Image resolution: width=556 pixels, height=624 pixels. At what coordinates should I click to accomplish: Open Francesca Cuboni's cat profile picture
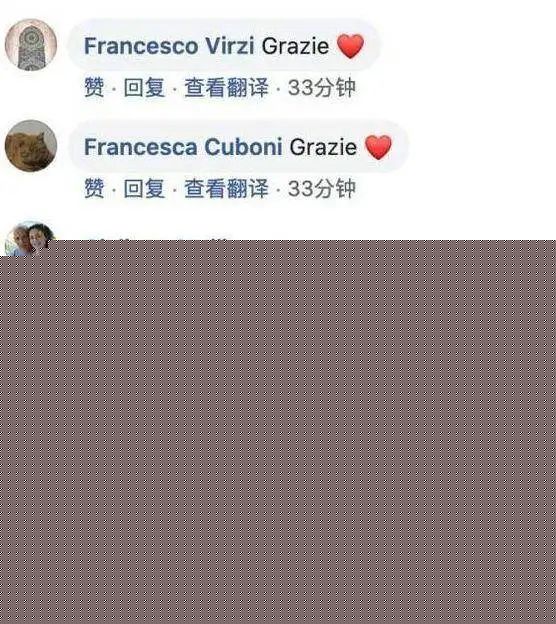tap(31, 146)
